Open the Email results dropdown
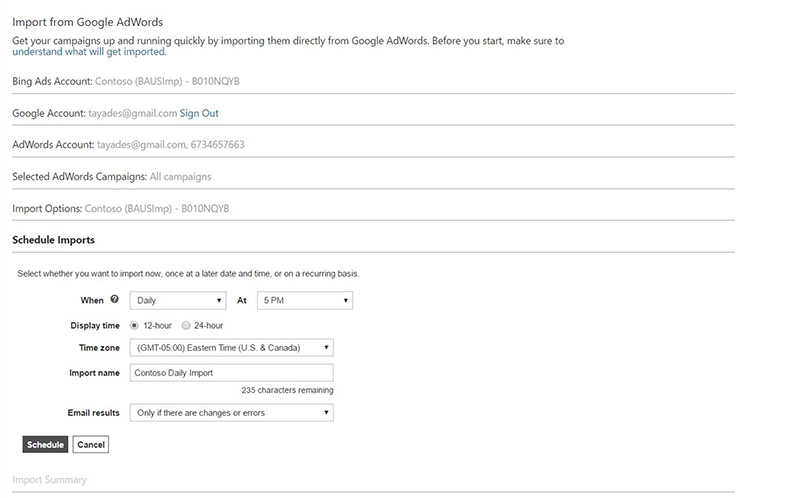Viewport: 800px width, 498px height. 231,412
